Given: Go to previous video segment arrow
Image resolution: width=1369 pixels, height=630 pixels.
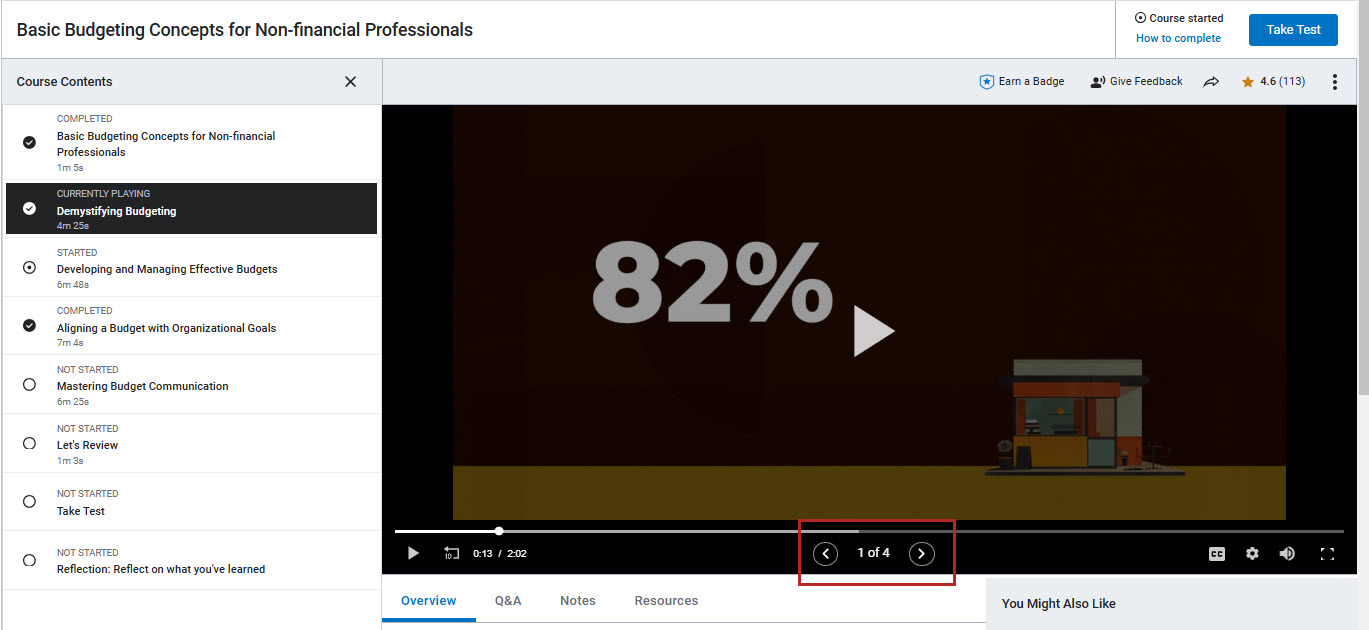Looking at the screenshot, I should 825,553.
